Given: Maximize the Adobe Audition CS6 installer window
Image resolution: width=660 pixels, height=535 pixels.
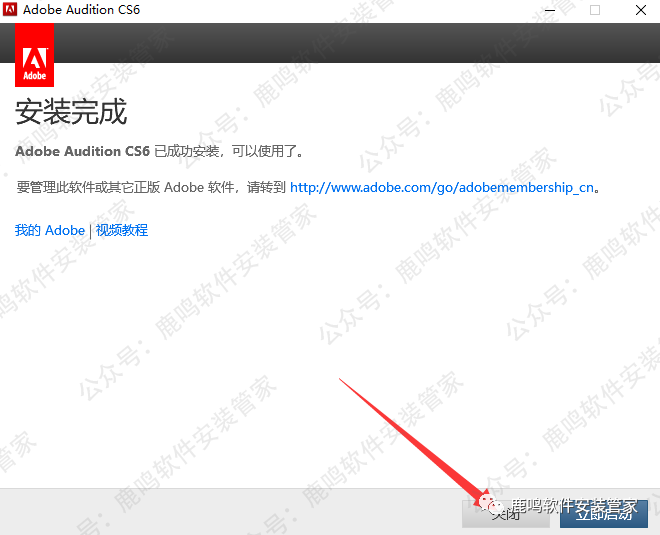Looking at the screenshot, I should 595,10.
